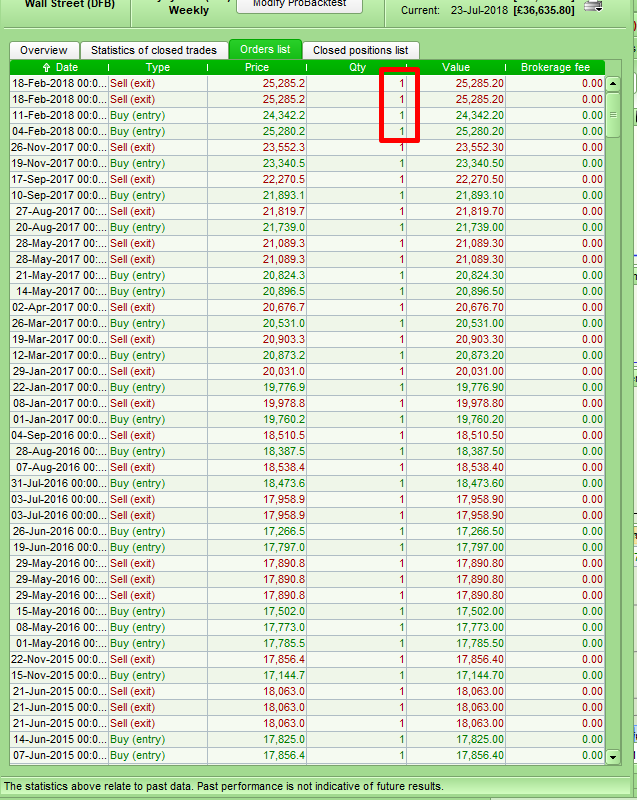637x800 pixels.
Task: Click the Modify ProBacktest button
Action: click(x=299, y=5)
